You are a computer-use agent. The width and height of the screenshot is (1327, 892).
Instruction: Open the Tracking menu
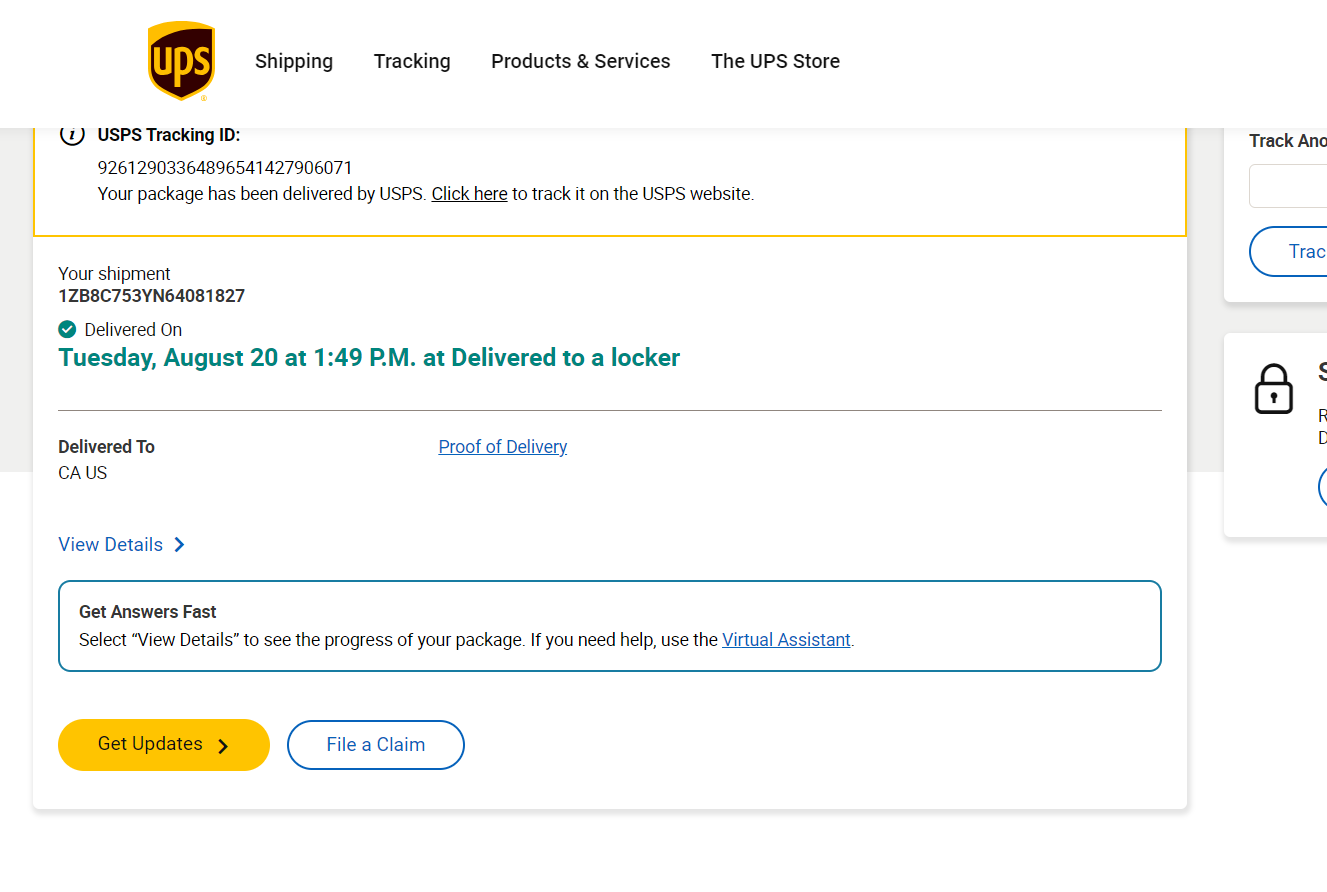point(412,61)
